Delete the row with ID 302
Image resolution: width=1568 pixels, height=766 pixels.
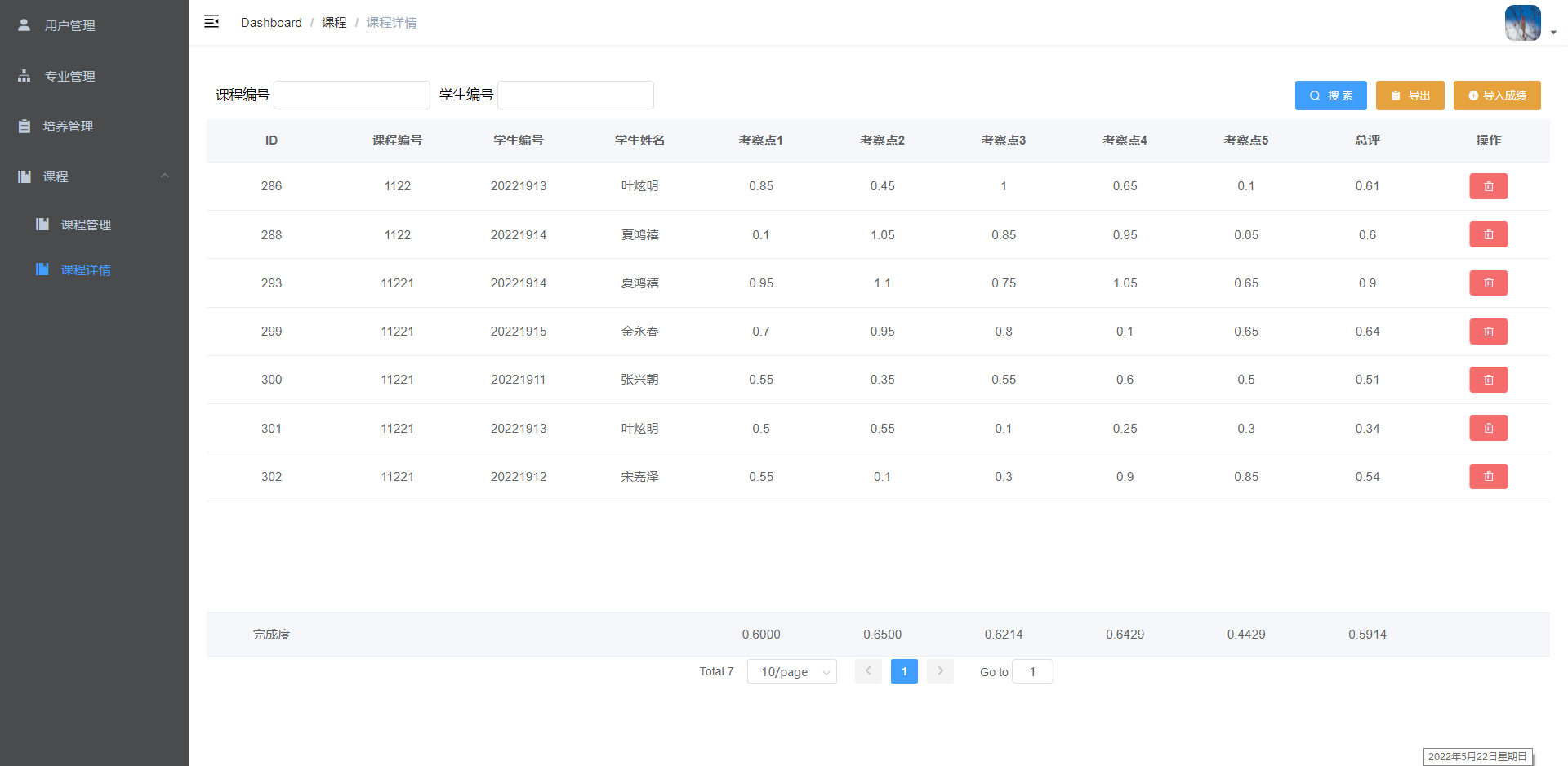tap(1488, 477)
